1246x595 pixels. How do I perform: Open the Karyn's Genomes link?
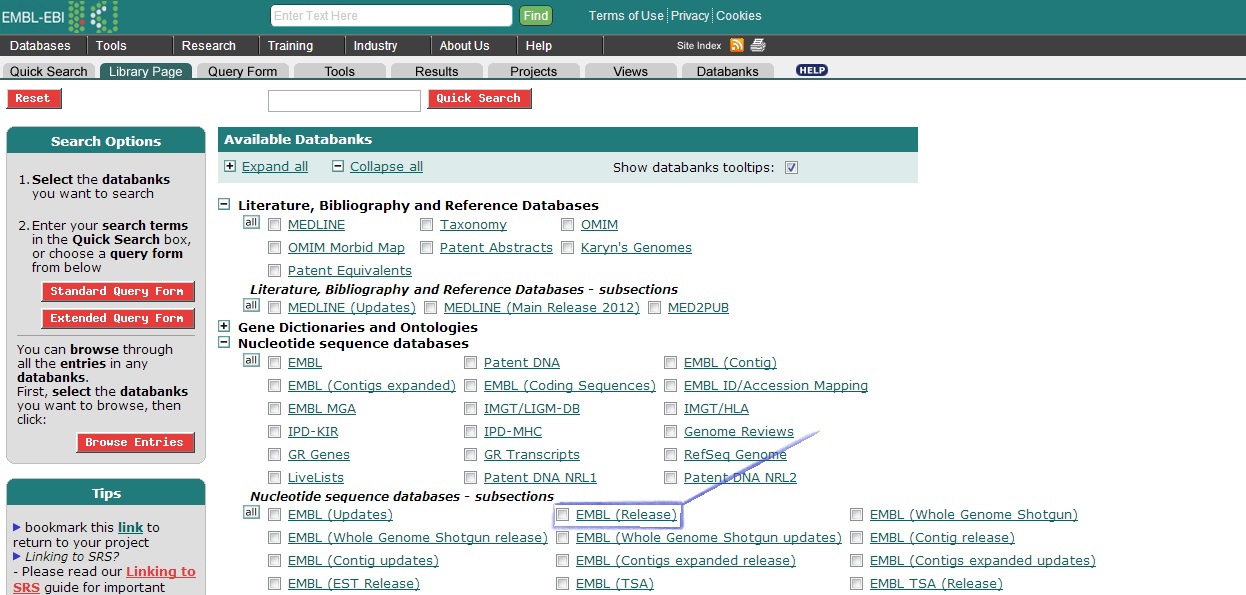636,248
